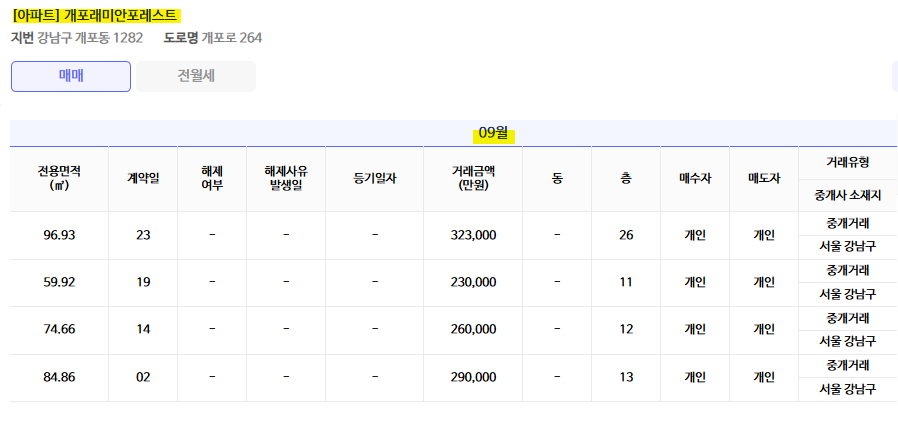Click the 09월 month header

coord(494,133)
